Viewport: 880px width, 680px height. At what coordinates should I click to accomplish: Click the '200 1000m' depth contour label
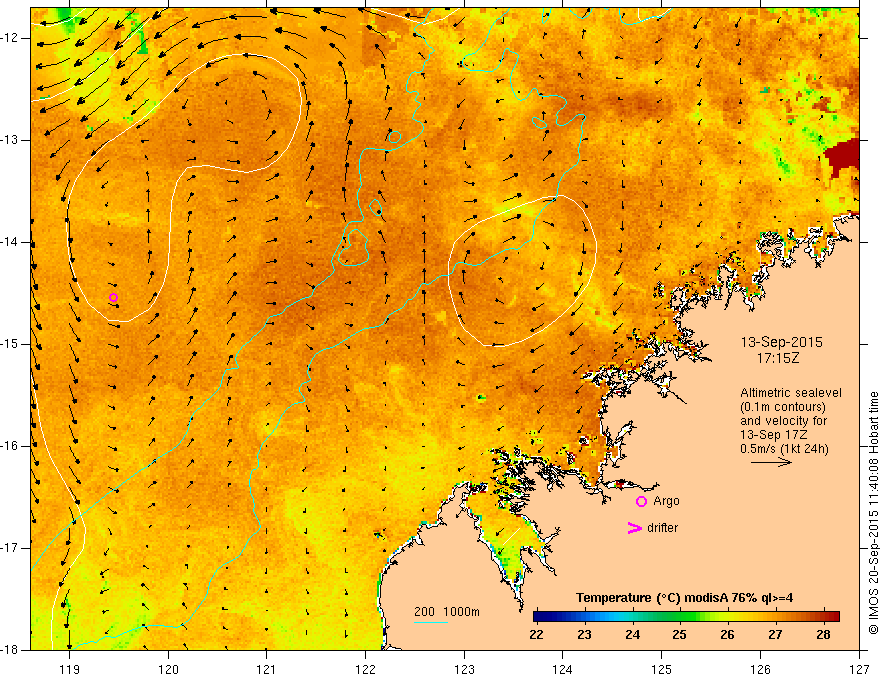(447, 612)
